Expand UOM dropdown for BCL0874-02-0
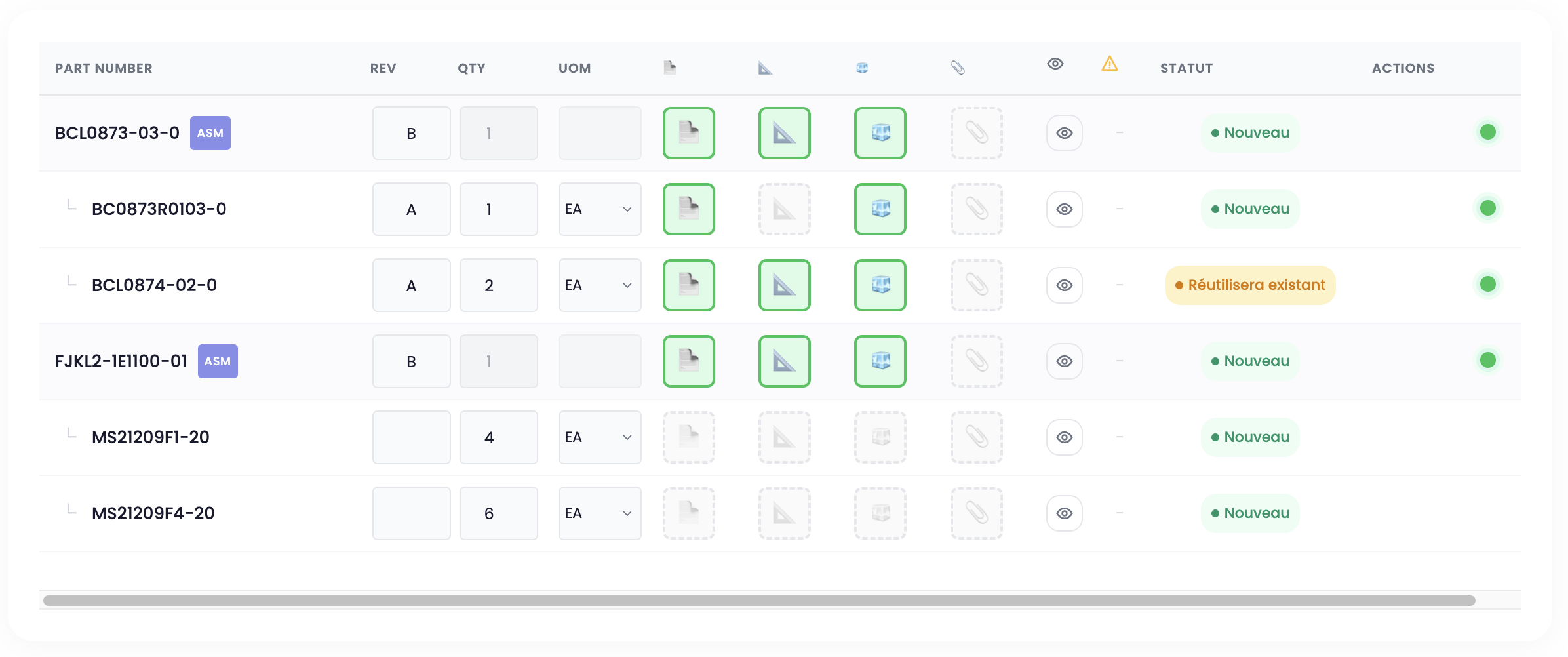This screenshot has width=1568, height=657. click(x=599, y=285)
